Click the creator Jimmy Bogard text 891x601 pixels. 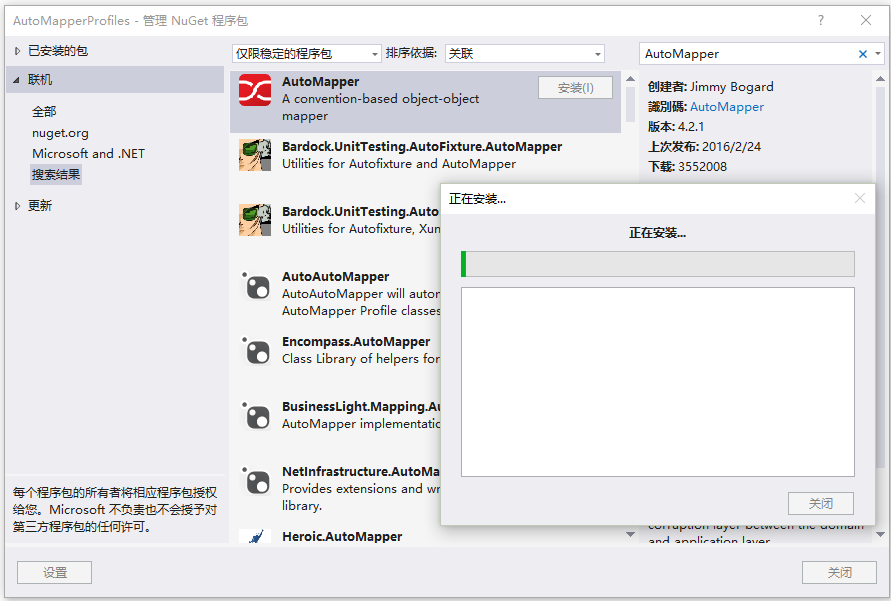[x=731, y=87]
